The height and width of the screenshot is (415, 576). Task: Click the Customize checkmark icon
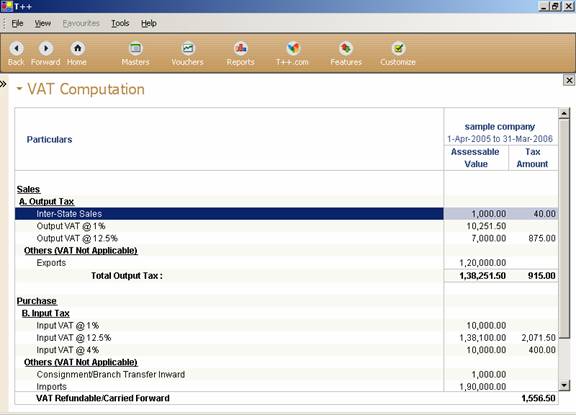point(398,48)
